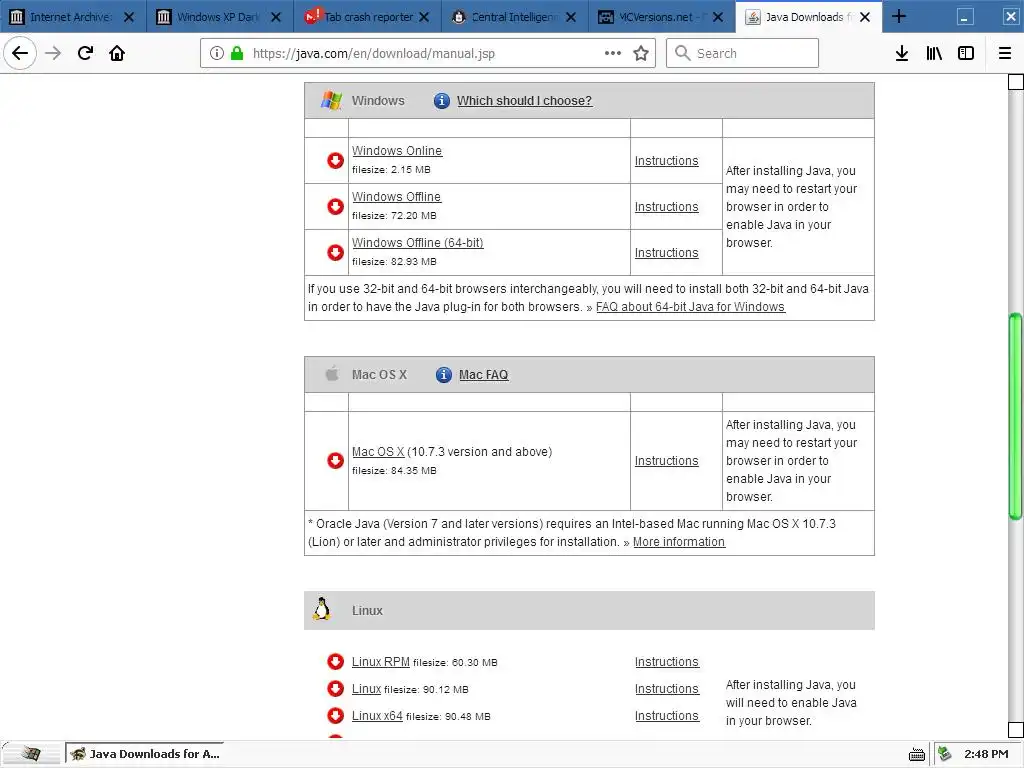The image size is (1024, 768).
Task: Click red download icon for Linux x64
Action: pyautogui.click(x=336, y=715)
